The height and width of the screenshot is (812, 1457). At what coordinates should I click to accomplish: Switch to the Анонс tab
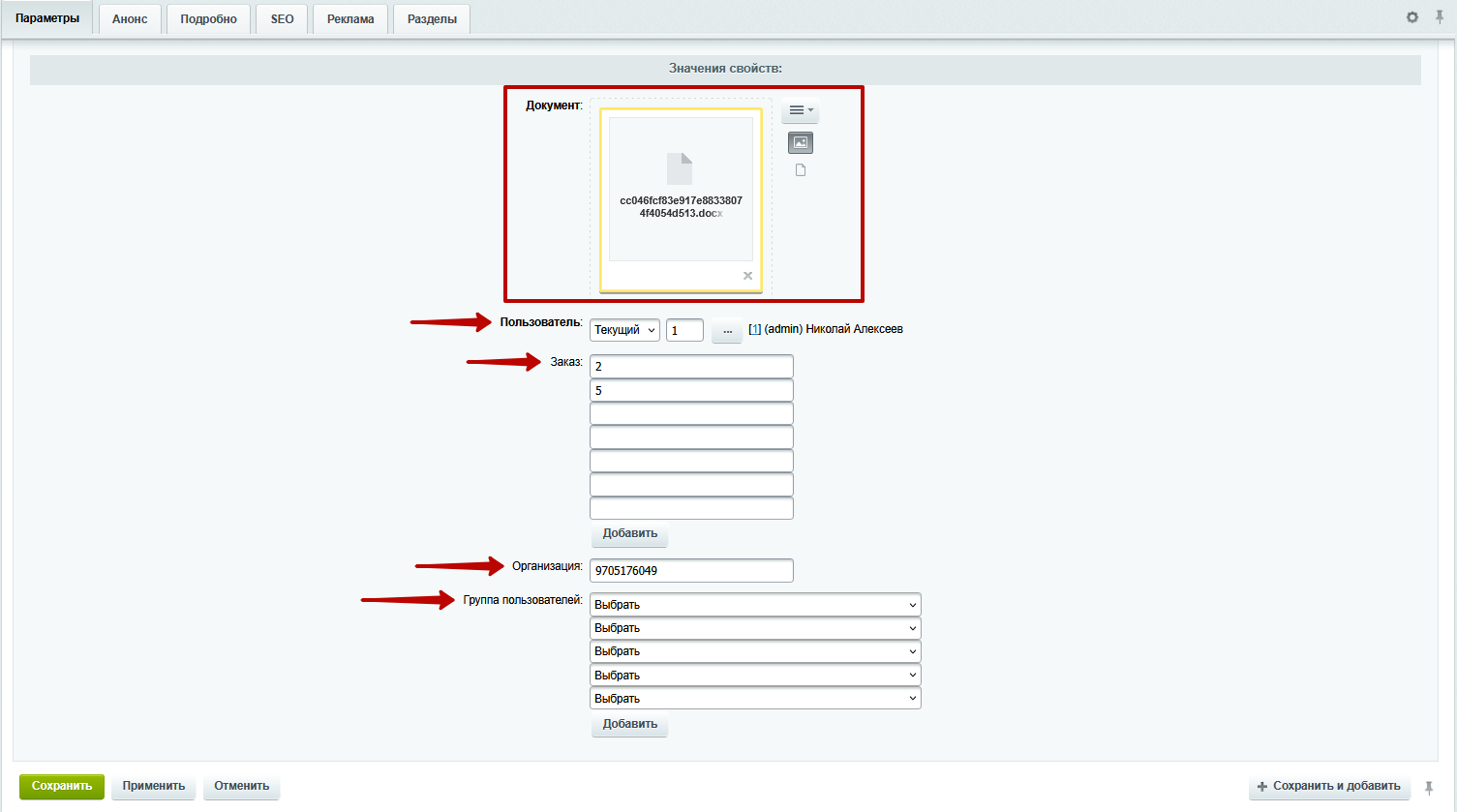click(x=130, y=19)
